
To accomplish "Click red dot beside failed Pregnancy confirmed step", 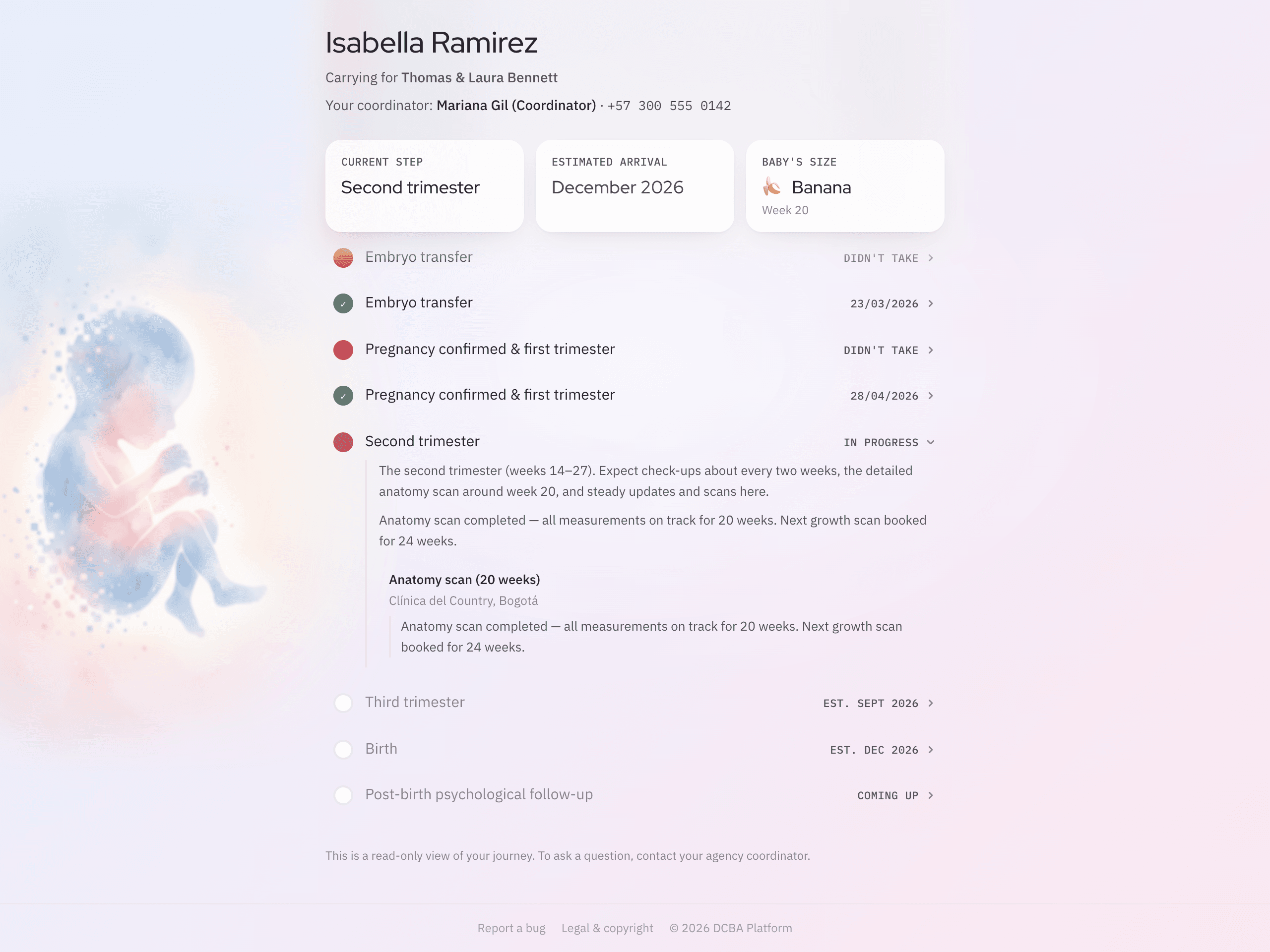I will point(343,350).
